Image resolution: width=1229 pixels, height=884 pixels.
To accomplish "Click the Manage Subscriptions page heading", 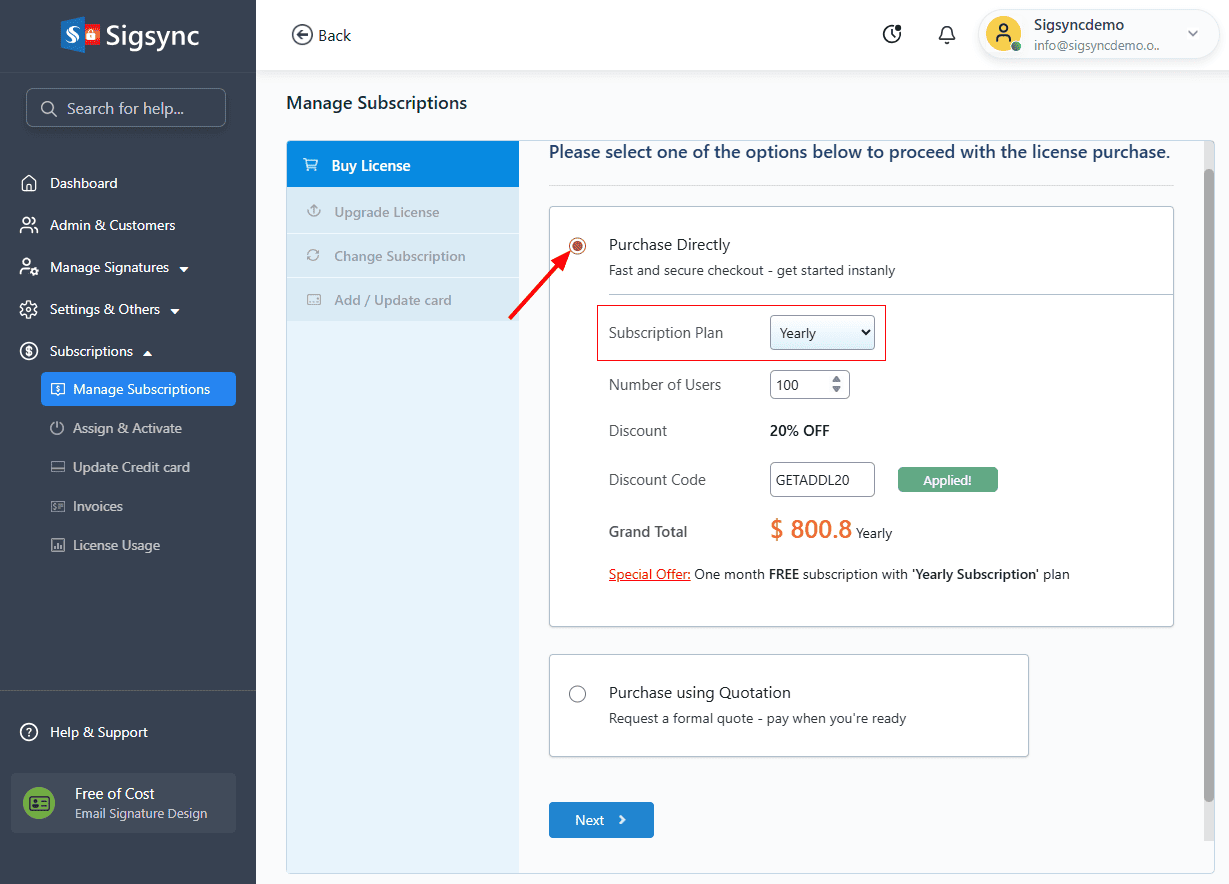I will tap(376, 103).
